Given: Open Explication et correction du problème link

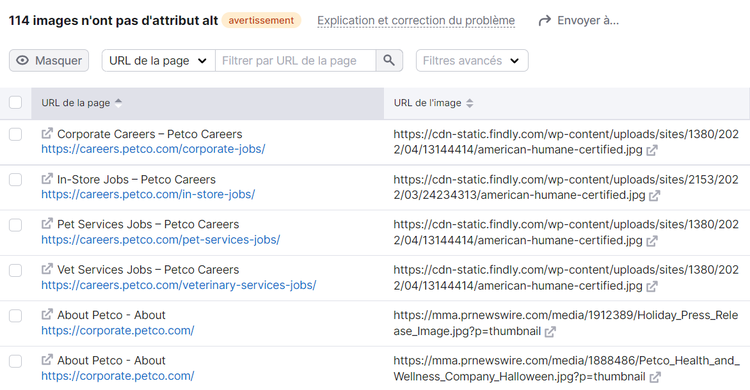Looking at the screenshot, I should [x=416, y=21].
